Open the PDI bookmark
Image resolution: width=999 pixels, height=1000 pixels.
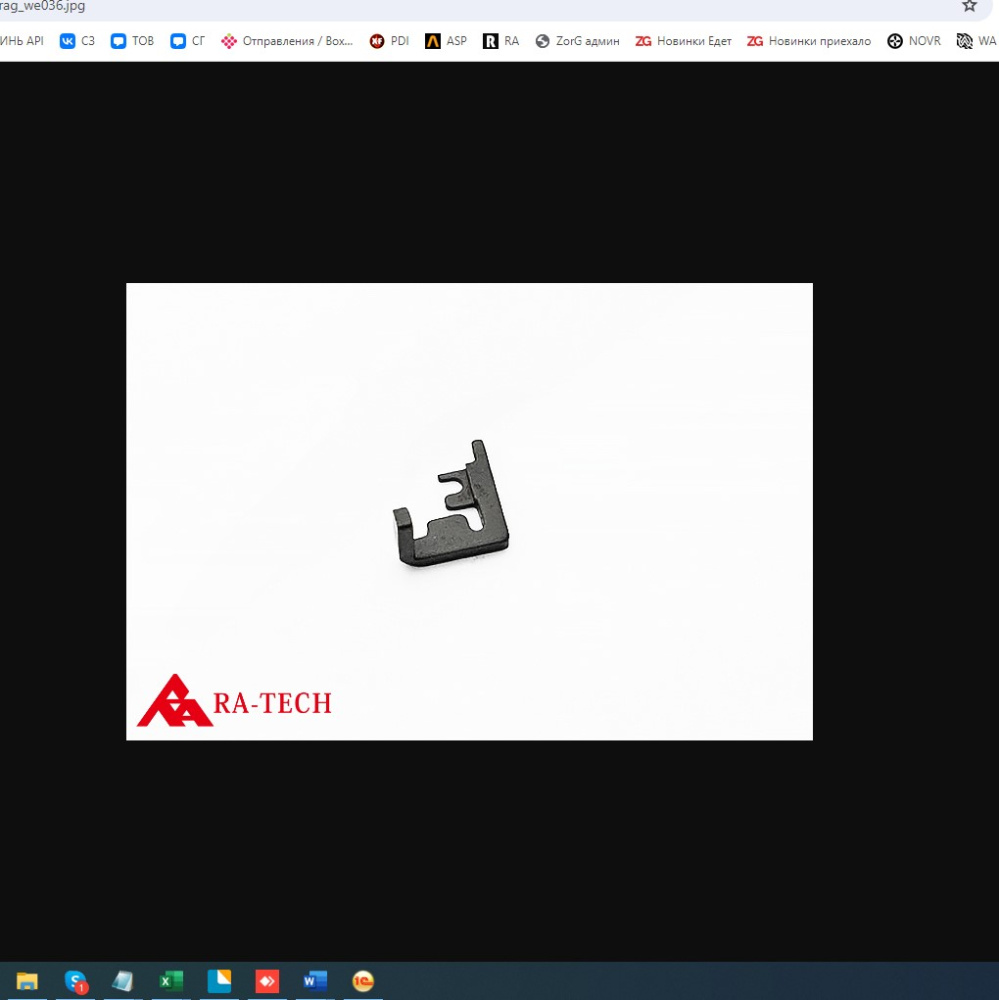[x=389, y=41]
